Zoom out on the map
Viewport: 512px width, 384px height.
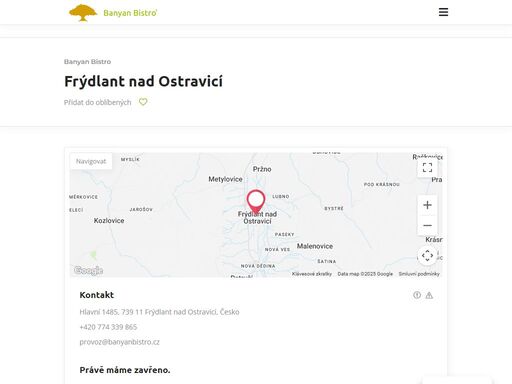click(427, 225)
